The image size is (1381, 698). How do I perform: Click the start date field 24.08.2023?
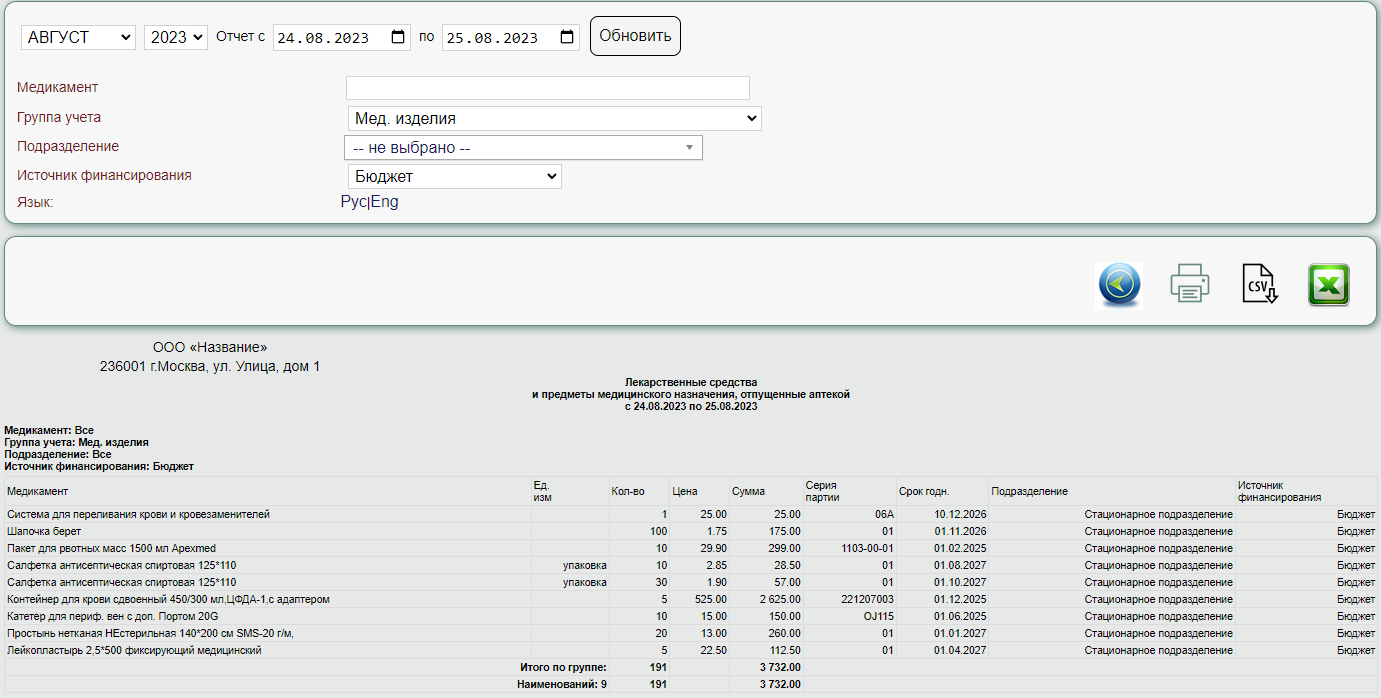(324, 38)
